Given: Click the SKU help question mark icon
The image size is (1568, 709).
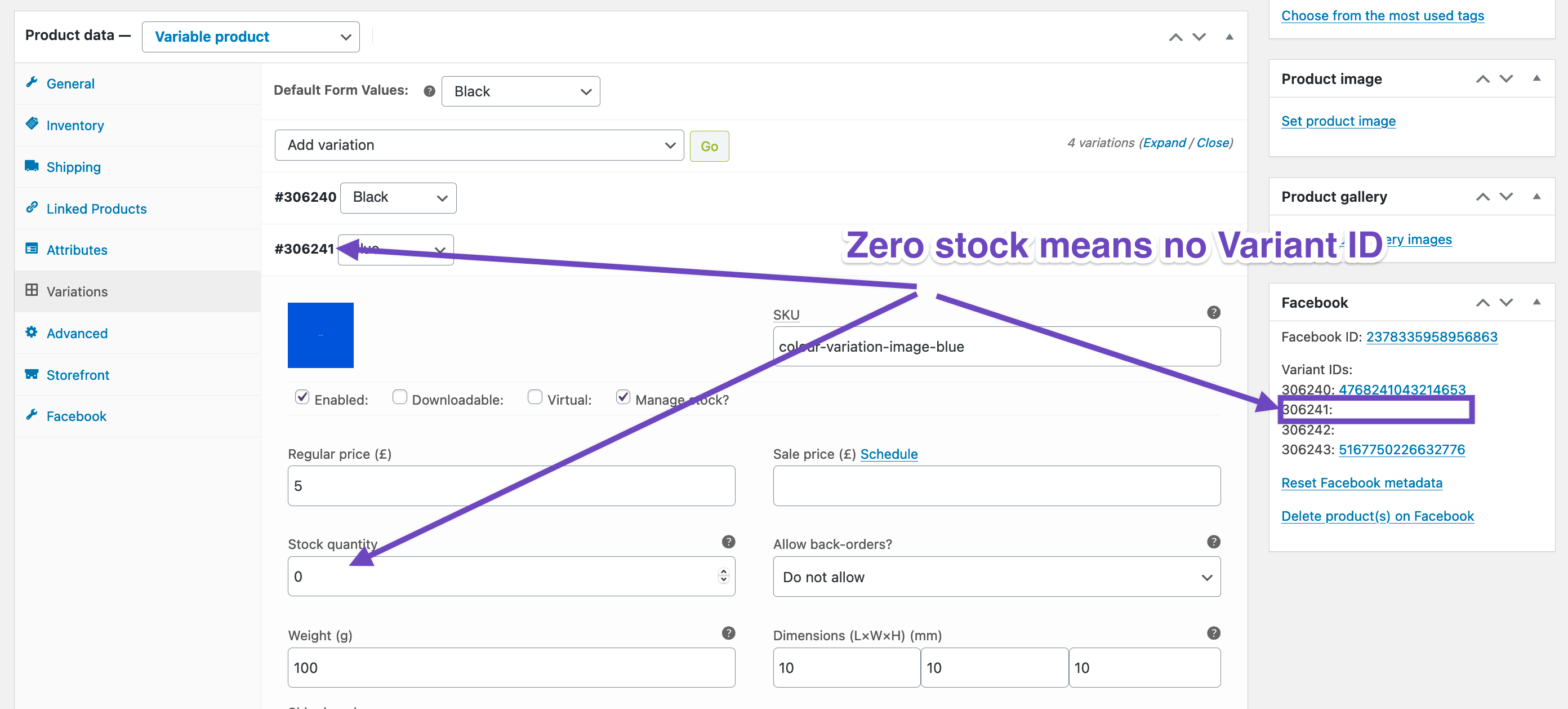Looking at the screenshot, I should point(1213,312).
